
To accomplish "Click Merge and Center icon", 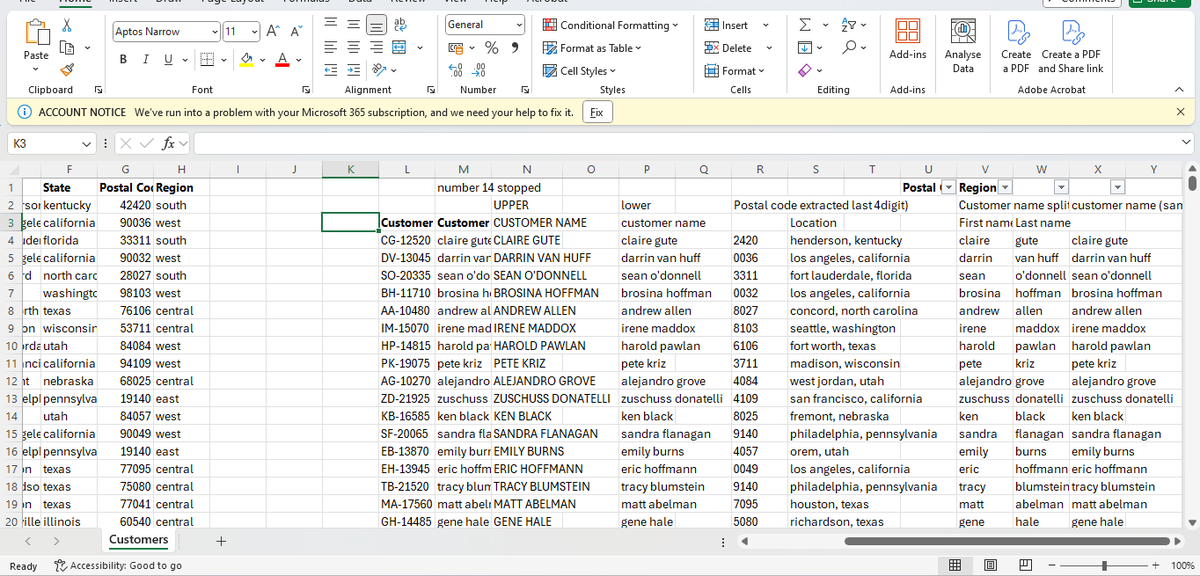I will tap(398, 47).
